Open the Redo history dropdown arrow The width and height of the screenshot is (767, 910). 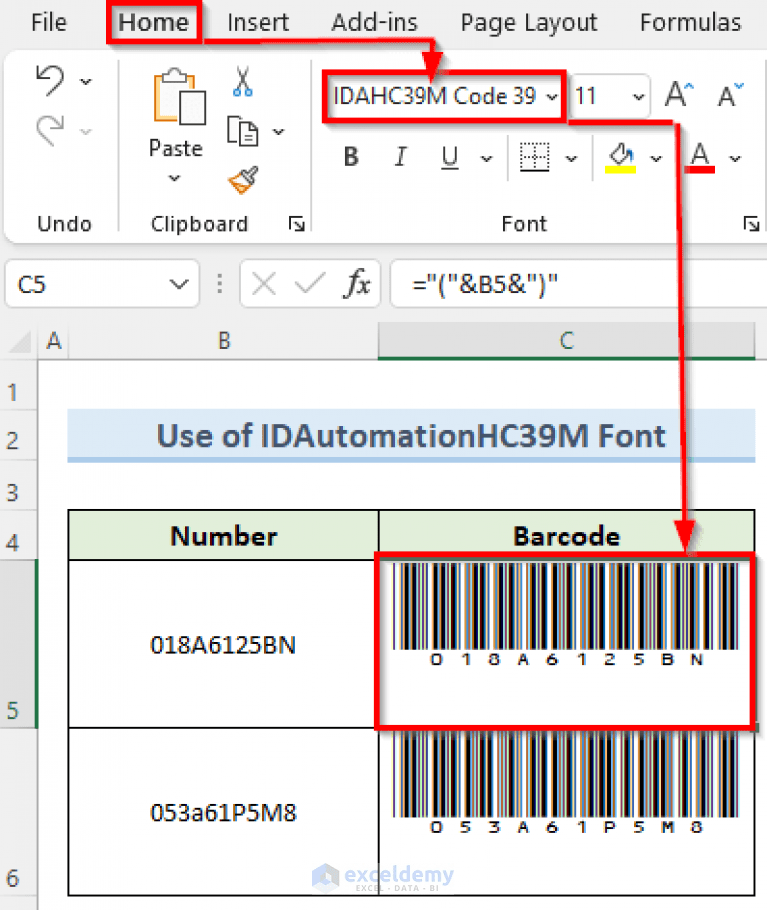point(86,132)
